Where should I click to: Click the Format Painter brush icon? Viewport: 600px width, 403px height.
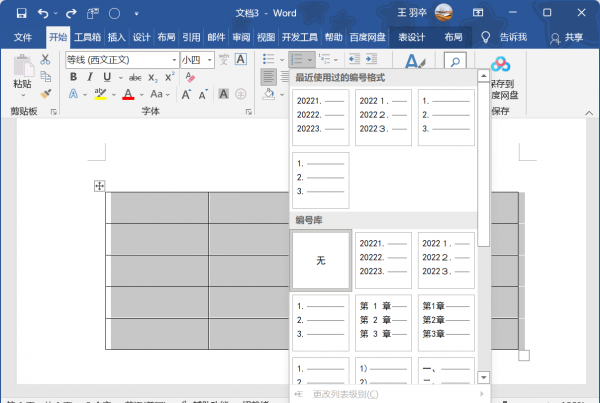[x=46, y=94]
